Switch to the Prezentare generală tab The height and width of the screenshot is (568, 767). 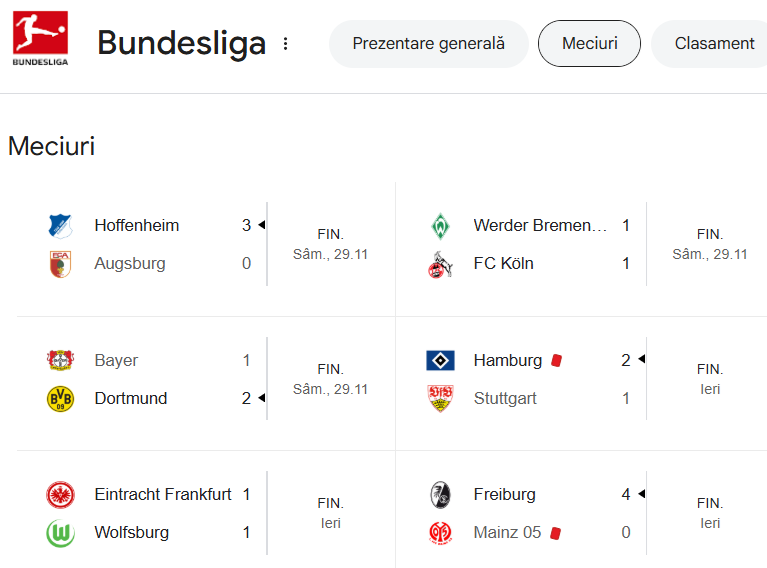428,44
